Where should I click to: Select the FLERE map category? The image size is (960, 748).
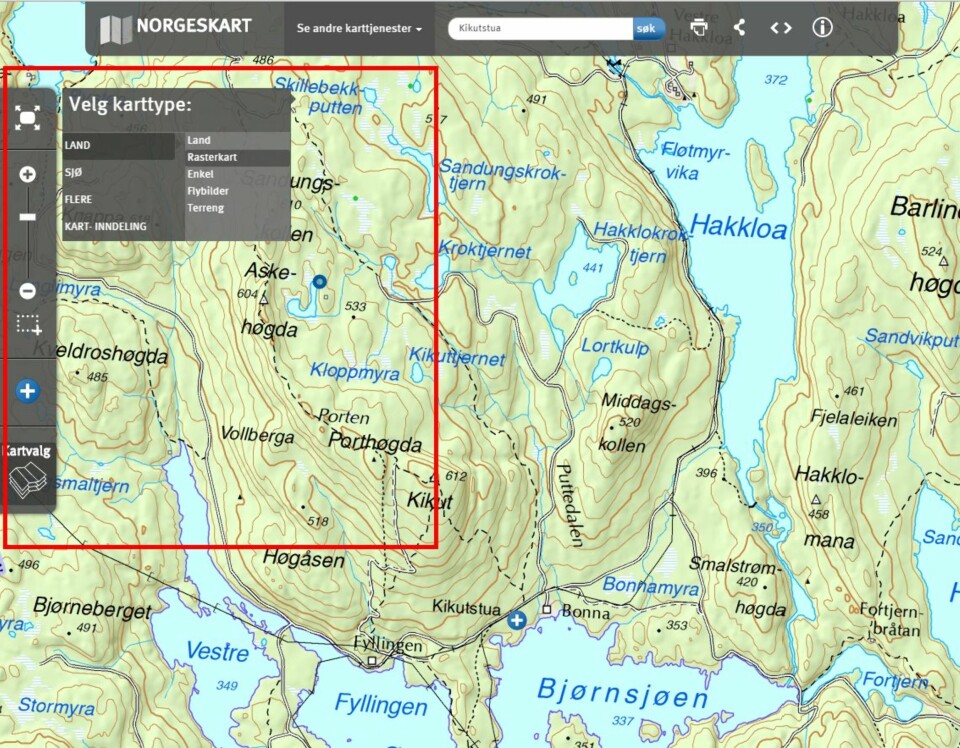(79, 199)
